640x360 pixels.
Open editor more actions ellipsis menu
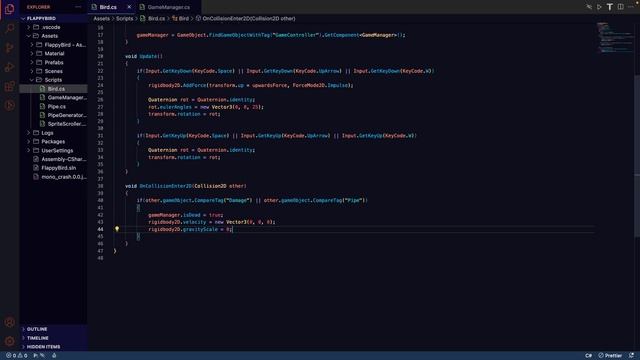pos(631,7)
